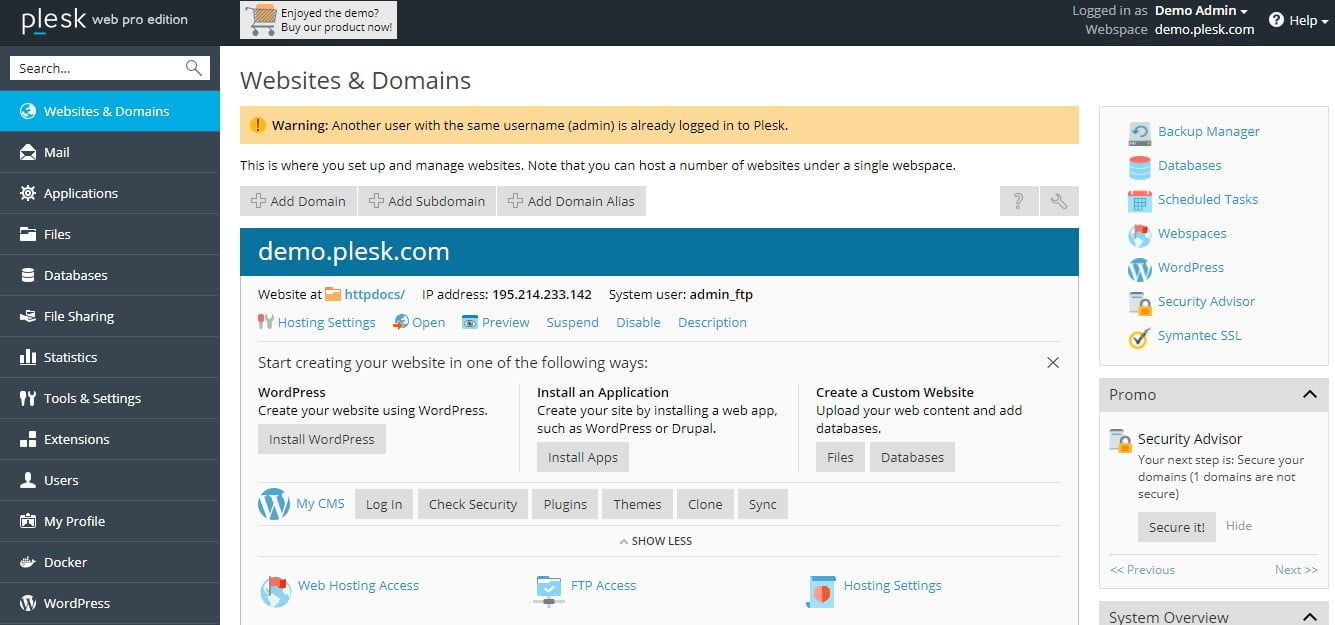
Task: Collapse the Promo panel
Action: point(1310,395)
